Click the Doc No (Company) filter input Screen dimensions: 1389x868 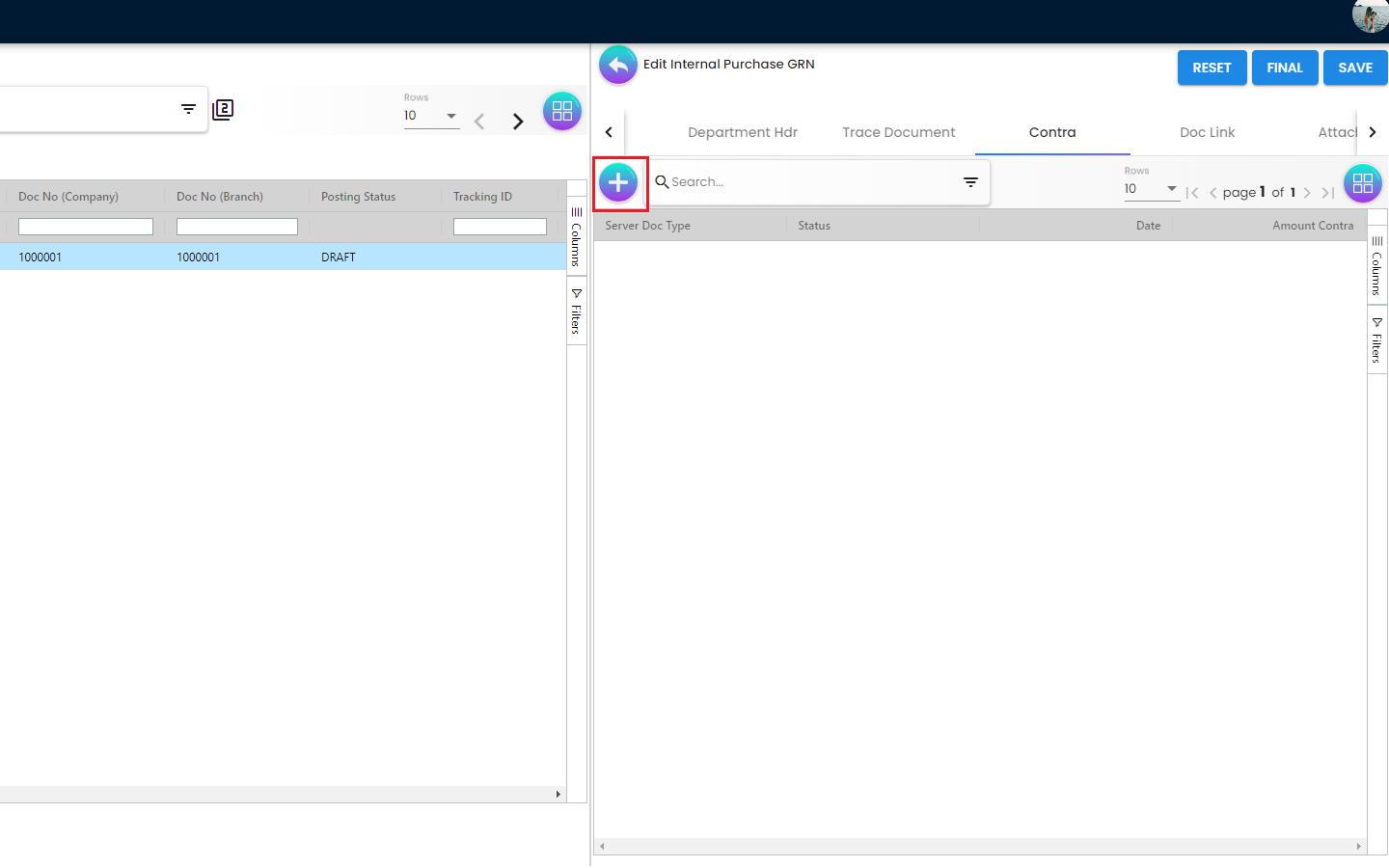[86, 227]
